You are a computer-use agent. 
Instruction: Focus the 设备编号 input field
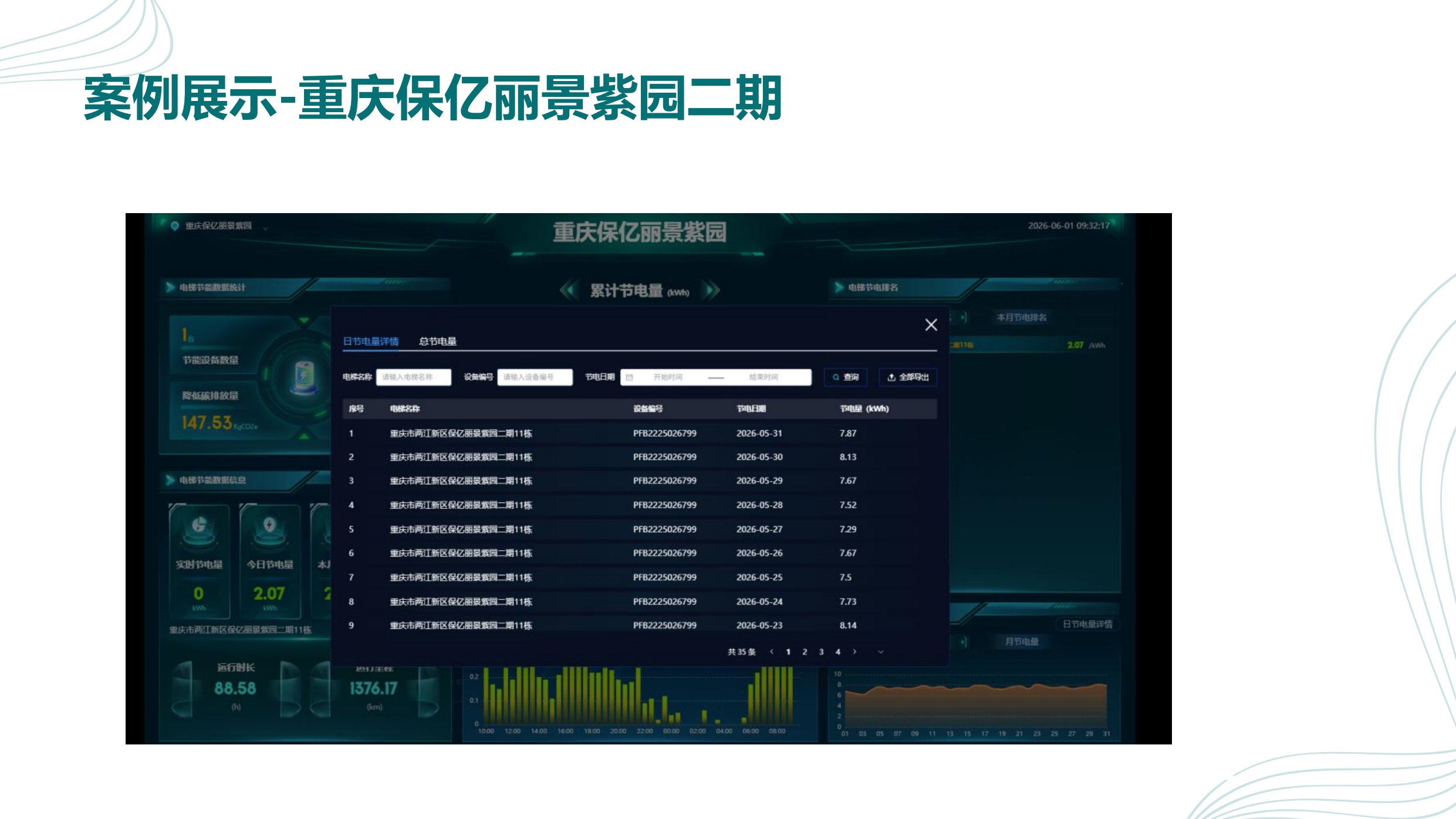pos(535,377)
